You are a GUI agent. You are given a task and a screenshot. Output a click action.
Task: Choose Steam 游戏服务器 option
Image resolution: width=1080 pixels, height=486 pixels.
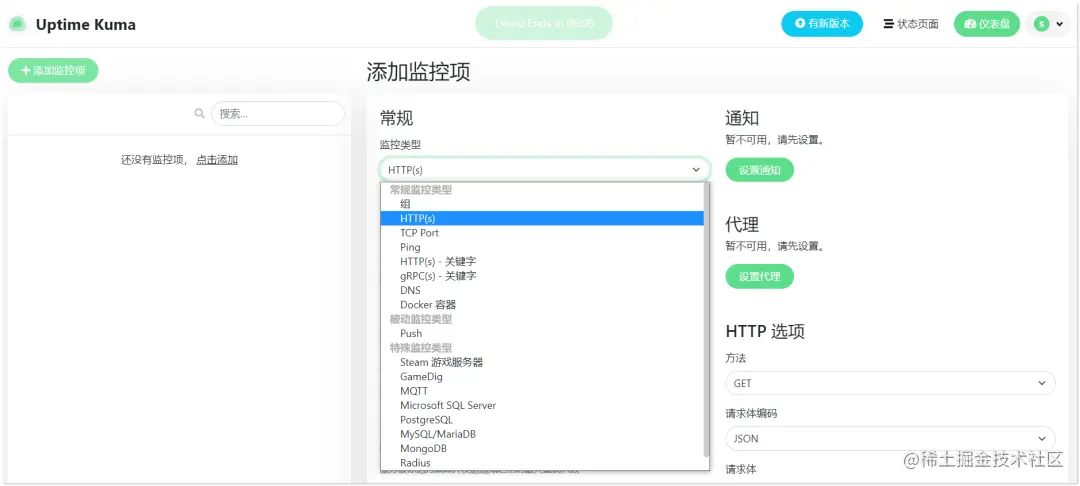click(x=542, y=362)
